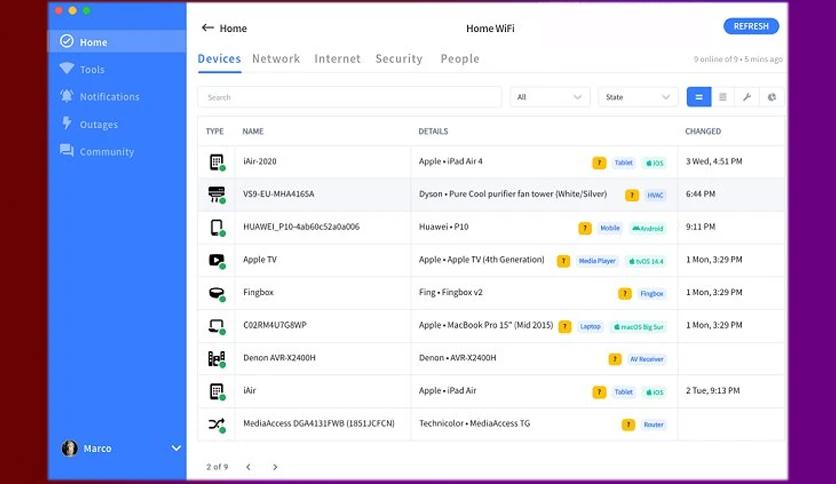The width and height of the screenshot is (836, 484).
Task: Click the question badge on Dyson row
Action: tap(632, 195)
